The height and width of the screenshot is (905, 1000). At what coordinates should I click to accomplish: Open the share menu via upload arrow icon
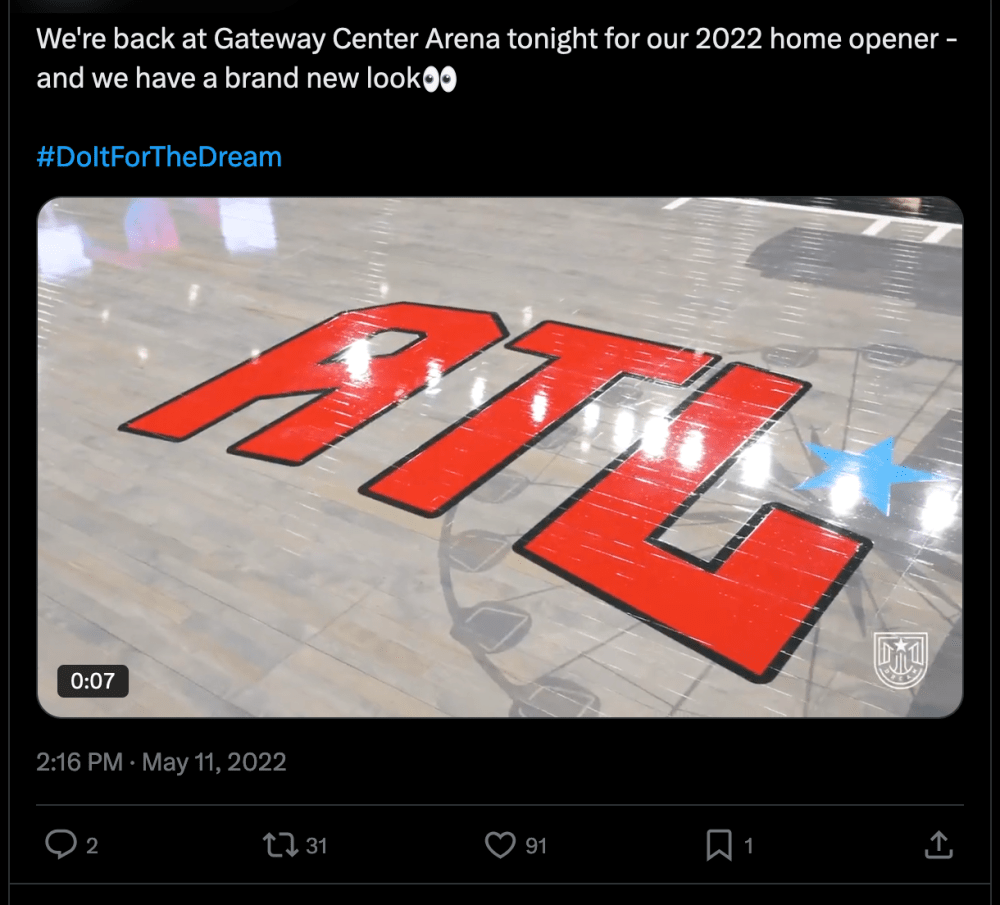[938, 844]
